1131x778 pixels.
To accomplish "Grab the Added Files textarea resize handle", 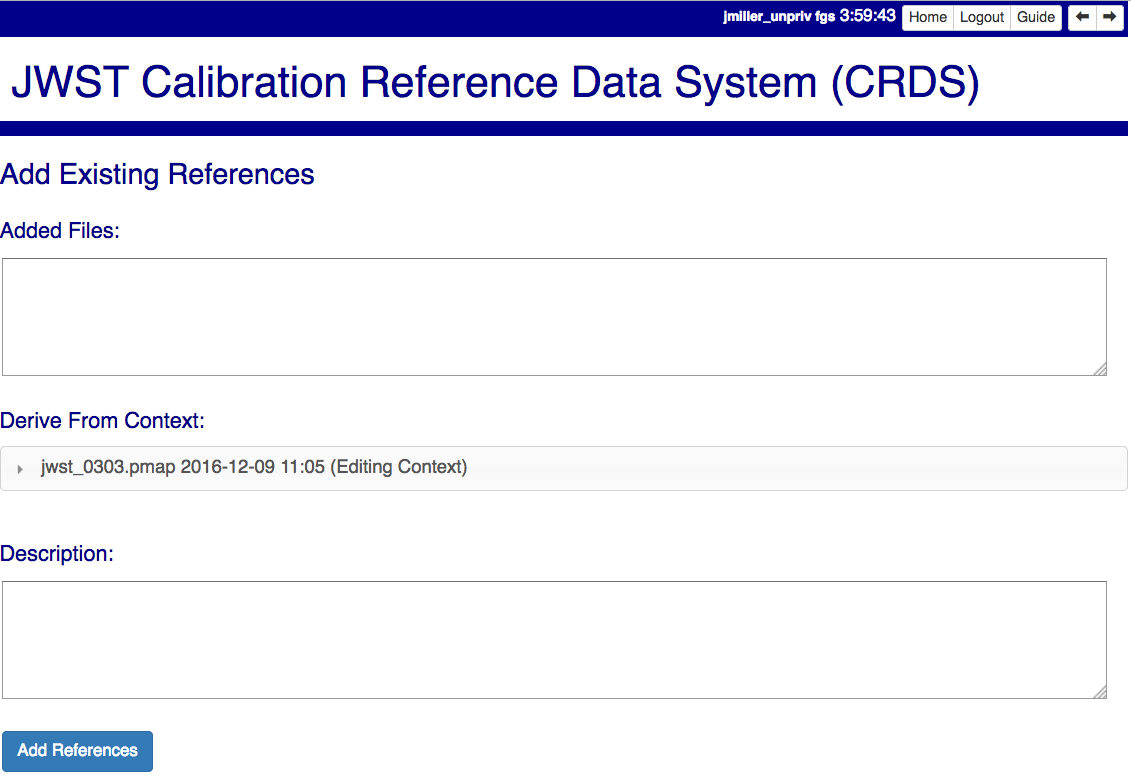I will coord(1100,369).
